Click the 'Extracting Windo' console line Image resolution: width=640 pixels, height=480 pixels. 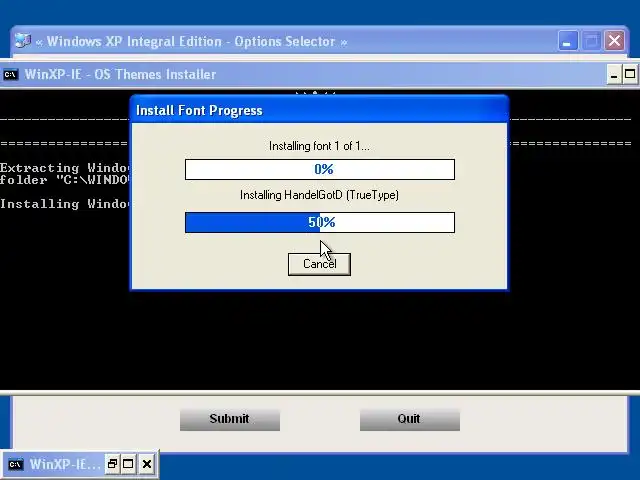(64, 168)
